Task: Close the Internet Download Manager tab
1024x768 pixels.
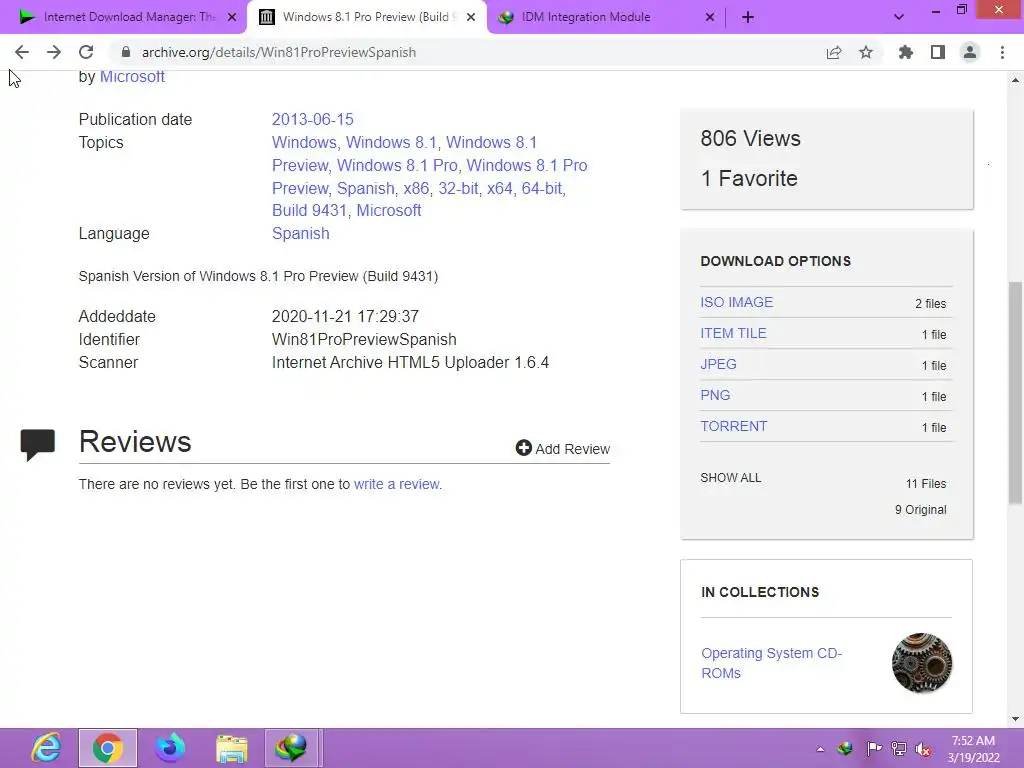Action: (232, 17)
